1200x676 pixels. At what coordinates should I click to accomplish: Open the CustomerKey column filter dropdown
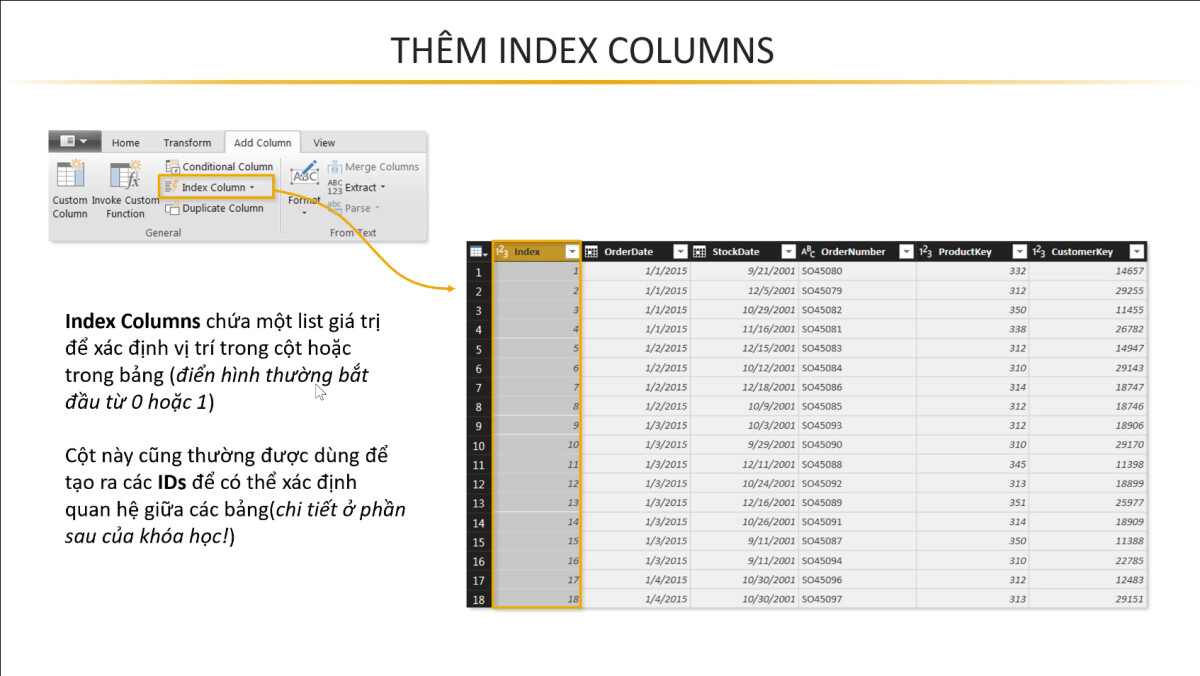[x=1136, y=251]
